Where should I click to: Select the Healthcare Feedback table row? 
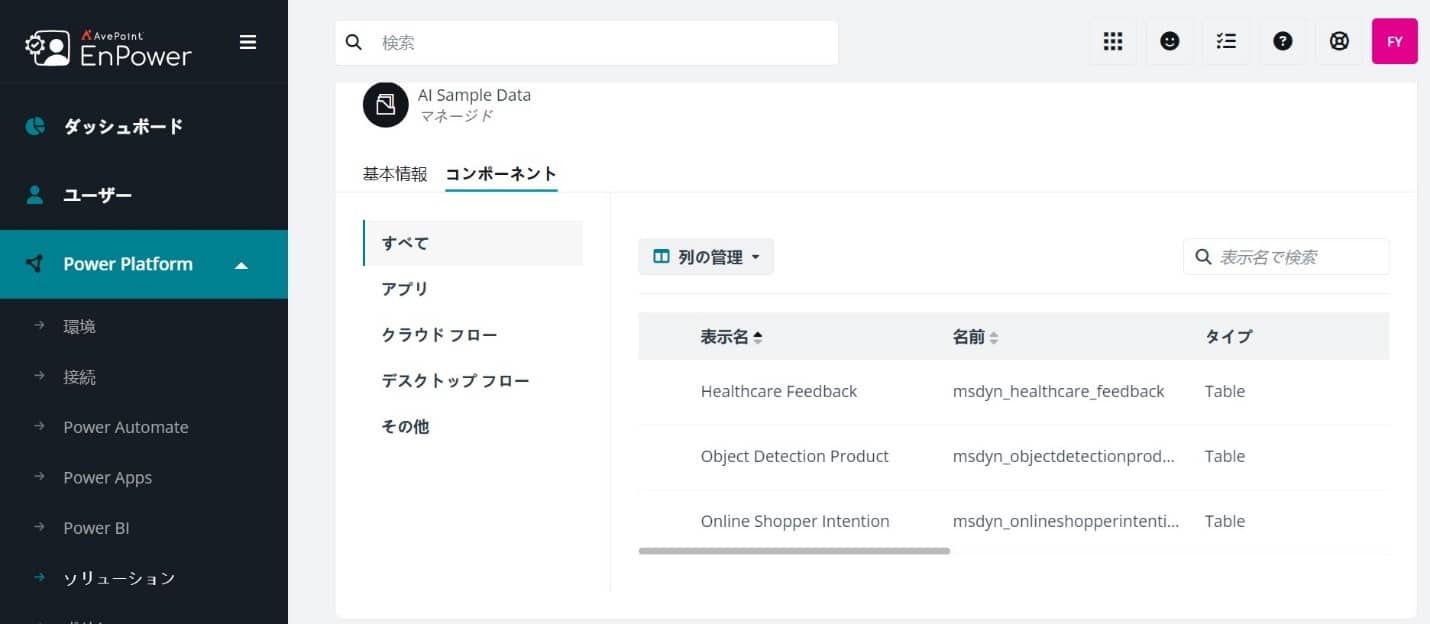(x=779, y=392)
